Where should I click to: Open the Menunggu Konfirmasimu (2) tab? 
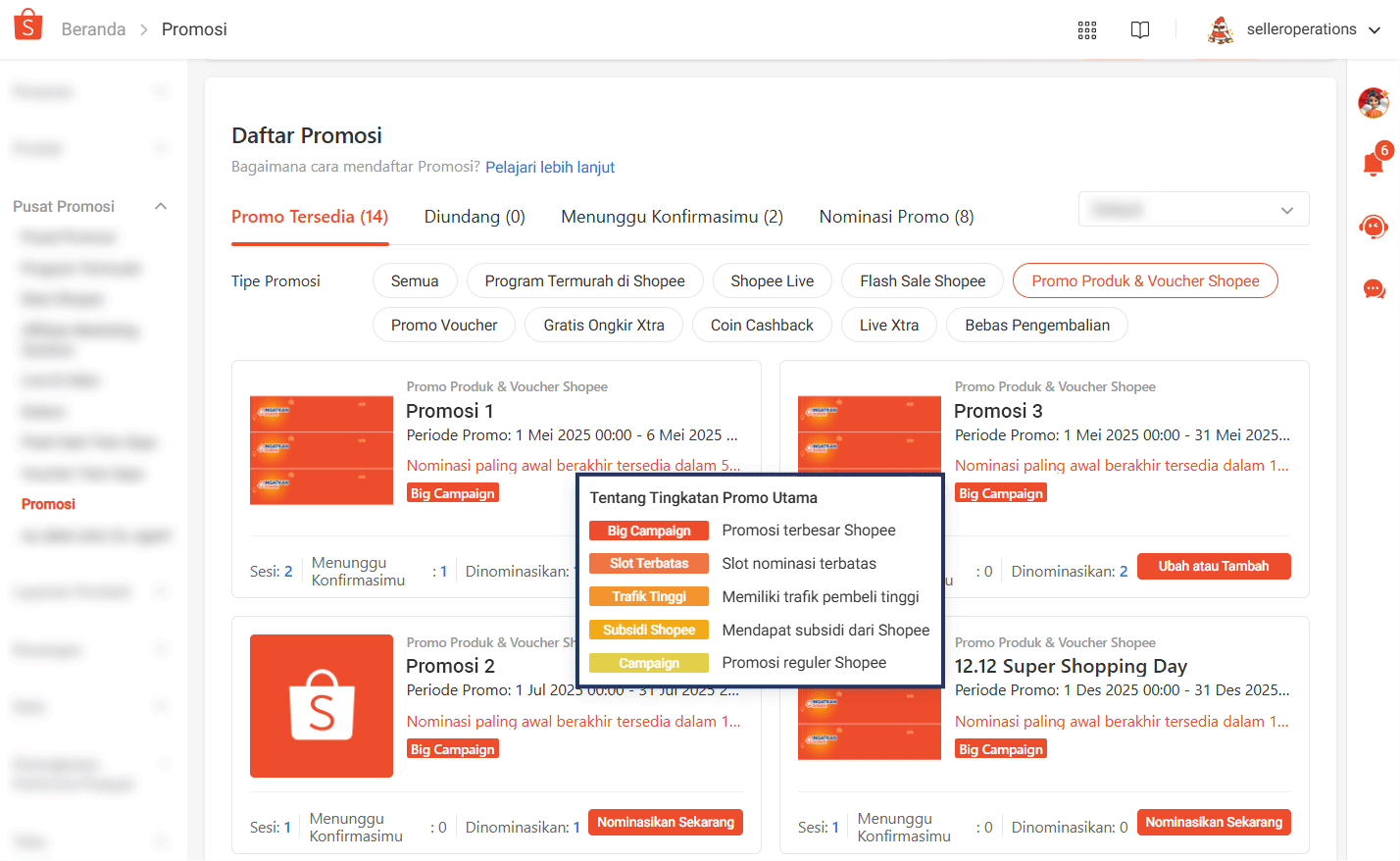[x=673, y=217]
